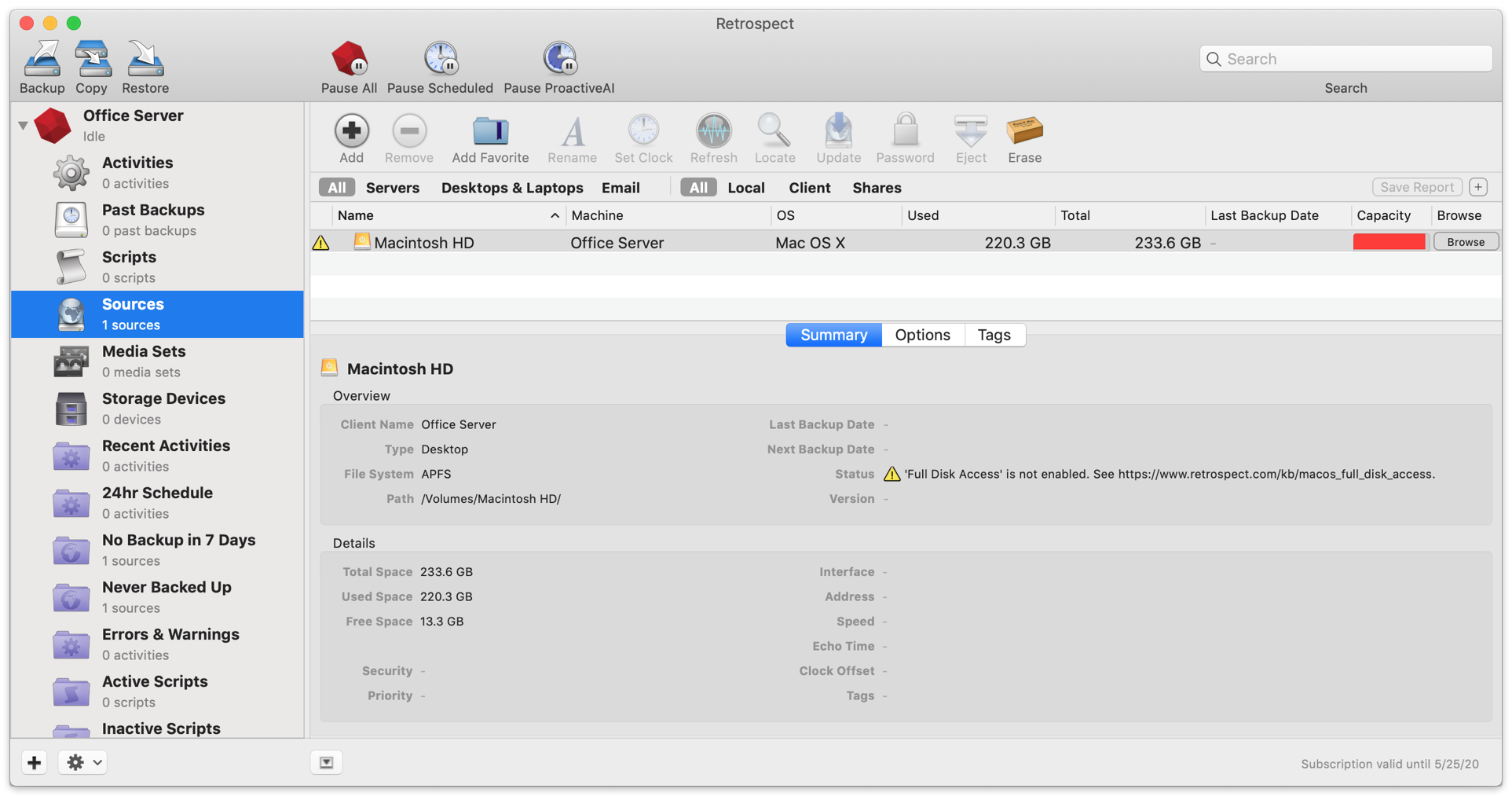Filter sources by Servers
Viewport: 1512px width, 796px height.
(392, 187)
